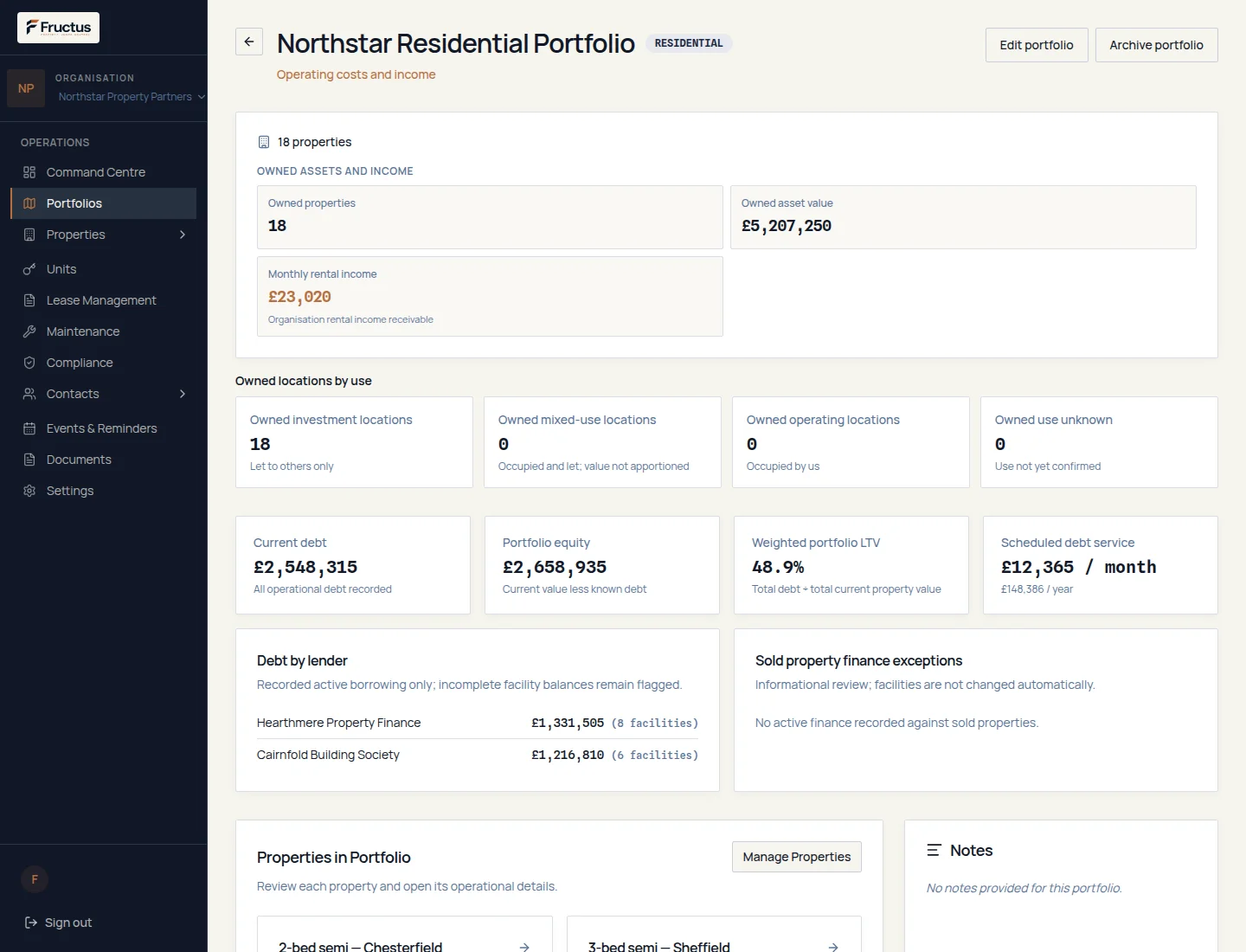Click Owned asset value £5,207,250
This screenshot has width=1246, height=952.
[x=963, y=217]
